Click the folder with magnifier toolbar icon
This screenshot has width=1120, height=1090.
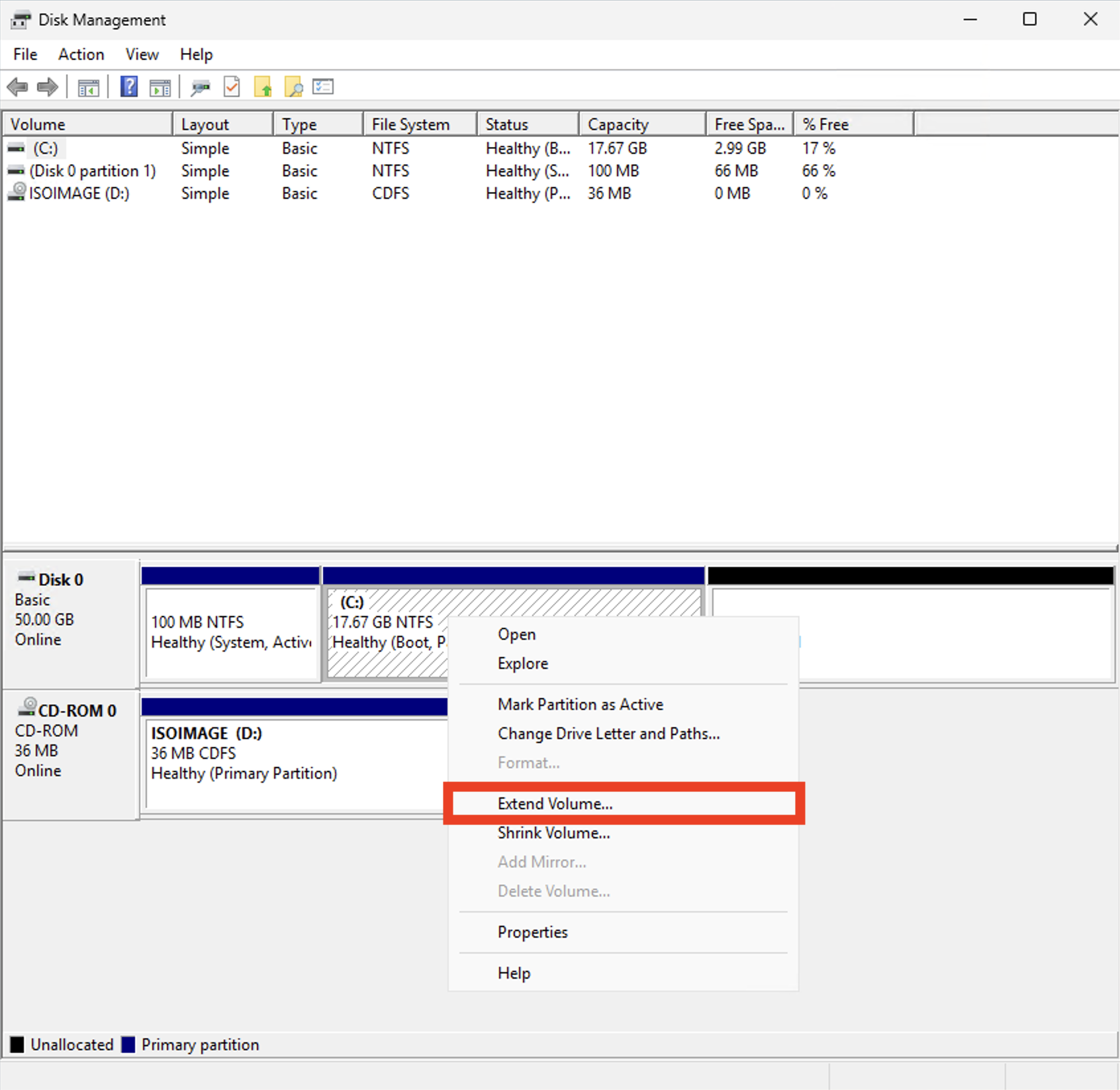[x=293, y=87]
